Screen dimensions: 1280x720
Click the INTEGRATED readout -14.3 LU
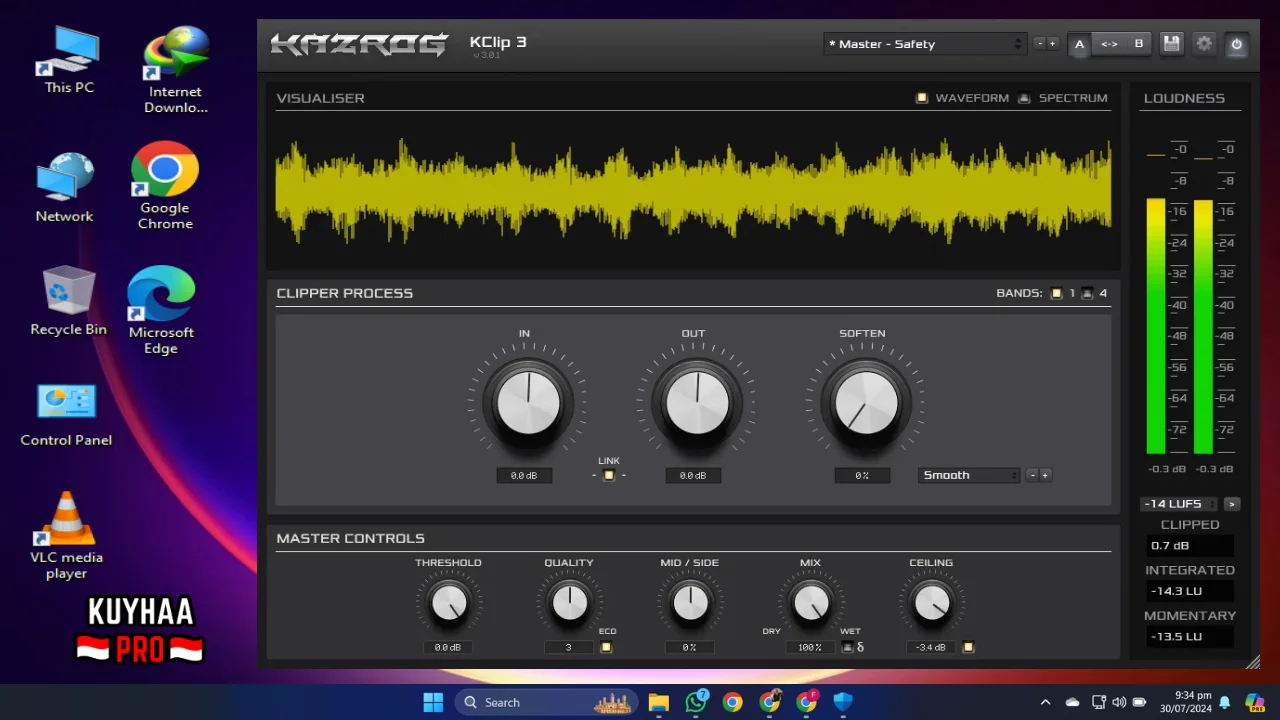(x=1190, y=591)
